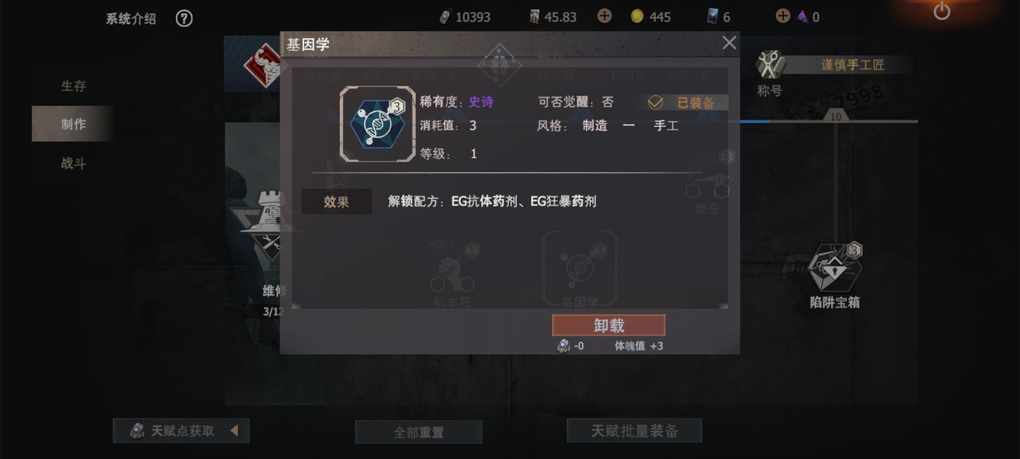Click the gold coin icon beside 445
Image resolution: width=1020 pixels, height=459 pixels.
coord(637,17)
